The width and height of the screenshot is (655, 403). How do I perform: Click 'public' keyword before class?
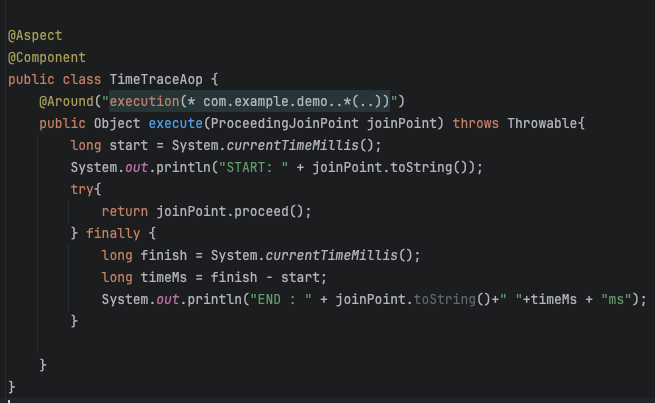click(31, 79)
